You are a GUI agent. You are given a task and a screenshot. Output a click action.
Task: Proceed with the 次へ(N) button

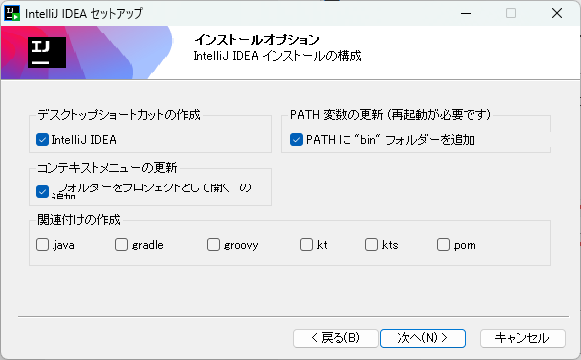coord(423,338)
